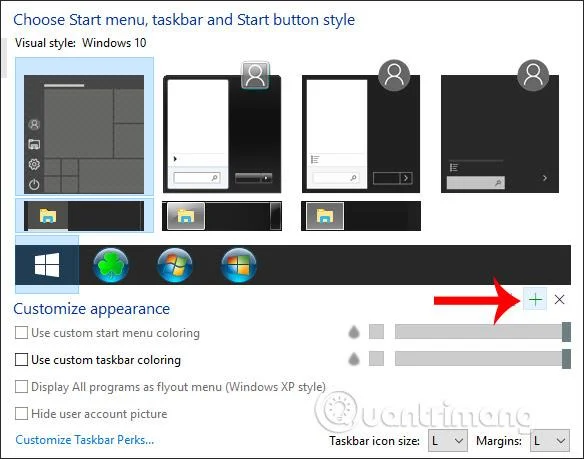This screenshot has width=584, height=459.
Task: Toggle Display All programs as flyout menu
Action: click(x=21, y=387)
